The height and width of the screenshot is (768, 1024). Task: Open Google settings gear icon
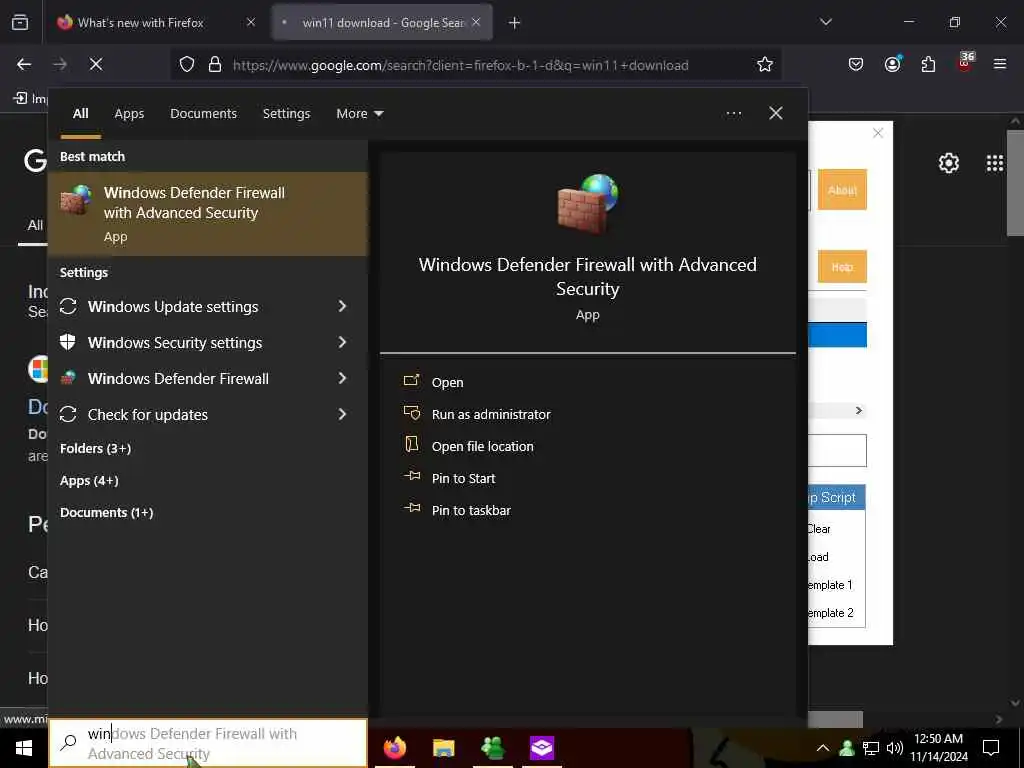[x=948, y=163]
